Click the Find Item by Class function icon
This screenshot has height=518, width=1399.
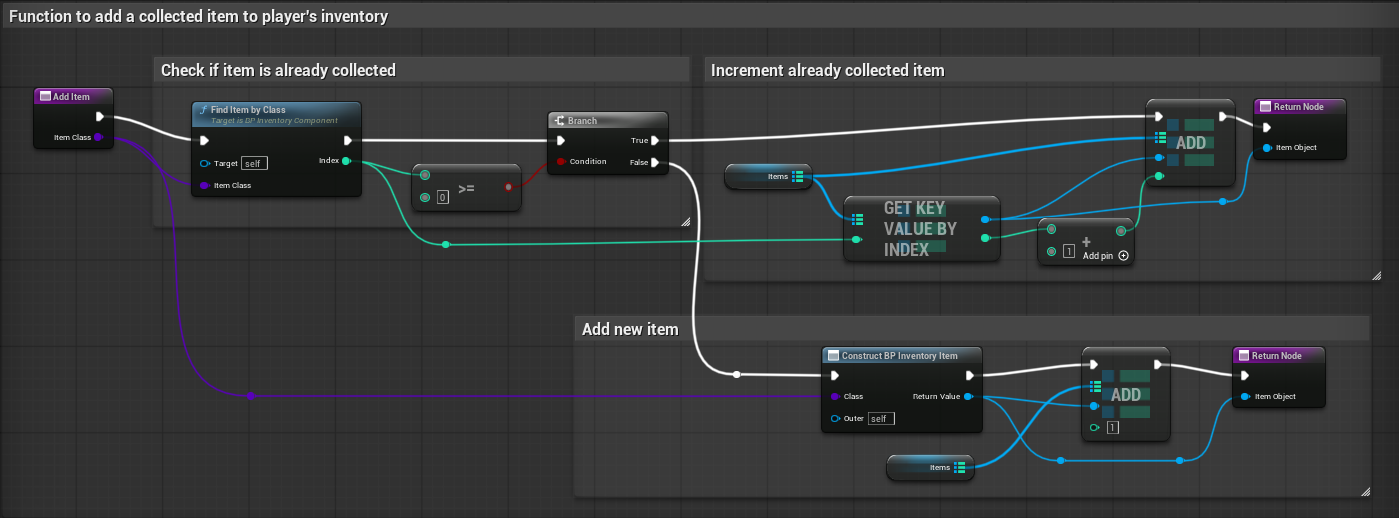click(204, 110)
